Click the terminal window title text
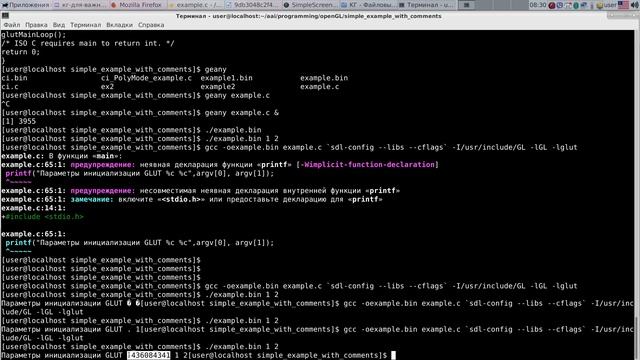The height and width of the screenshot is (360, 640). pyautogui.click(x=309, y=16)
